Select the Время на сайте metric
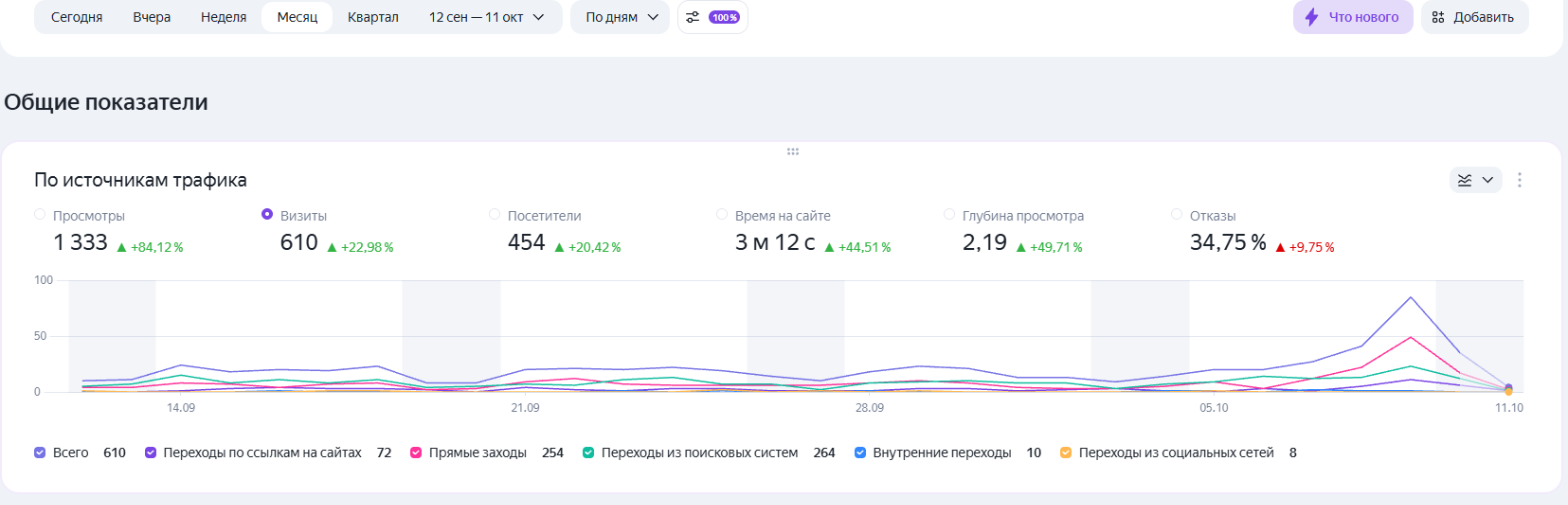This screenshot has width=1568, height=505. (723, 214)
